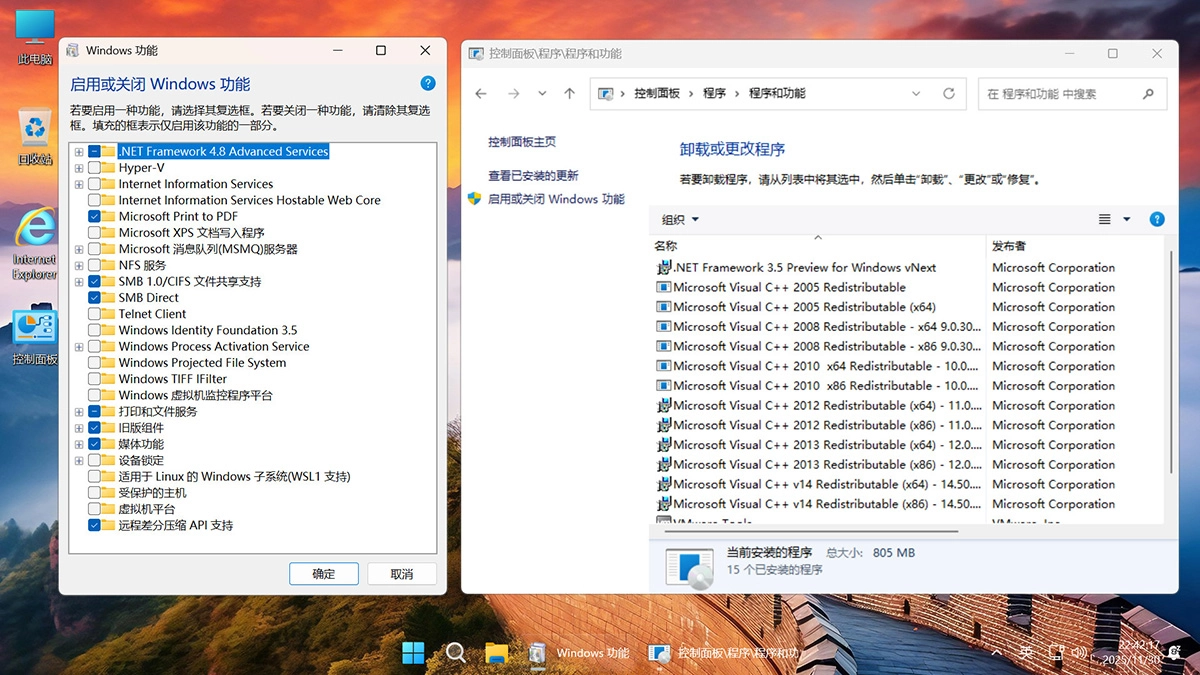
Task: Click the 确定 button in Windows 功能
Action: tap(324, 573)
